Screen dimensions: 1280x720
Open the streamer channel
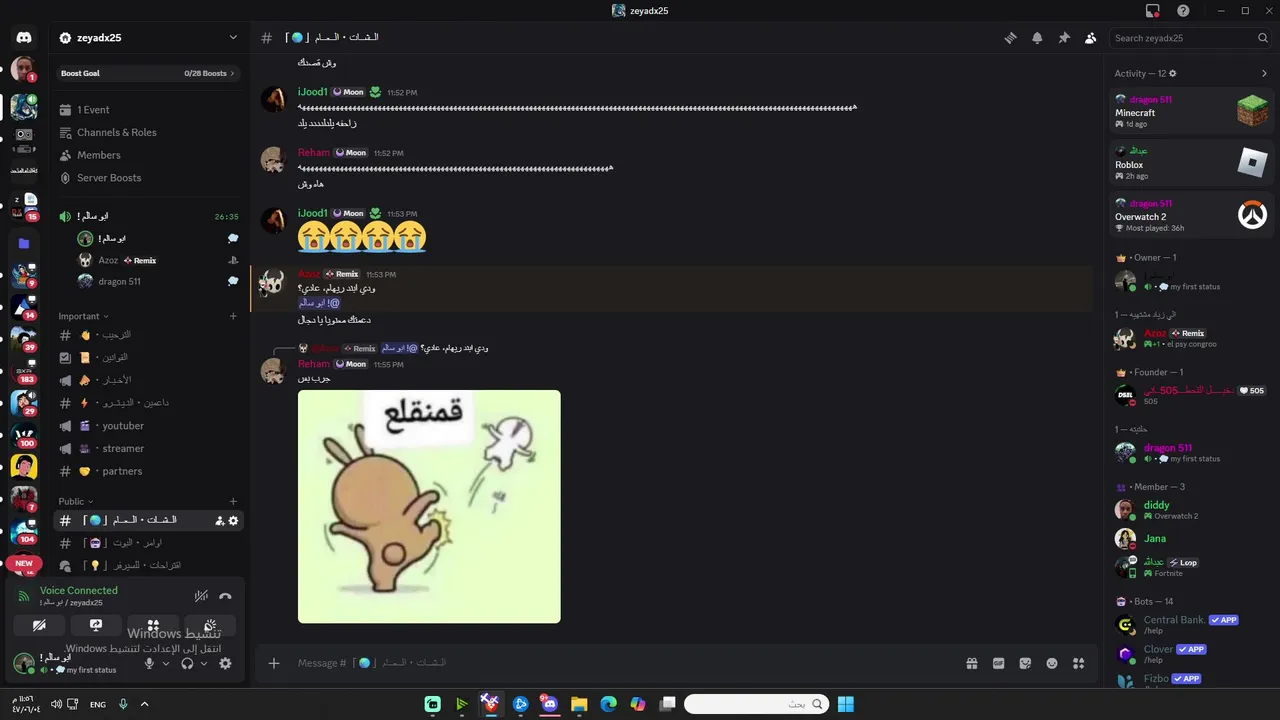(148, 448)
